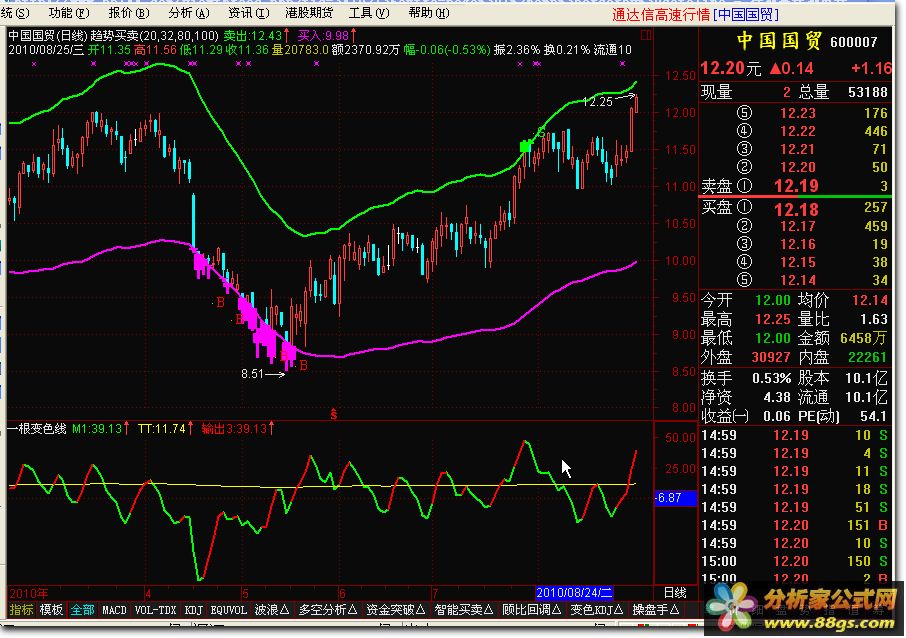Click the PE(动) value 54.1
This screenshot has height=638, width=906.
coord(873,416)
